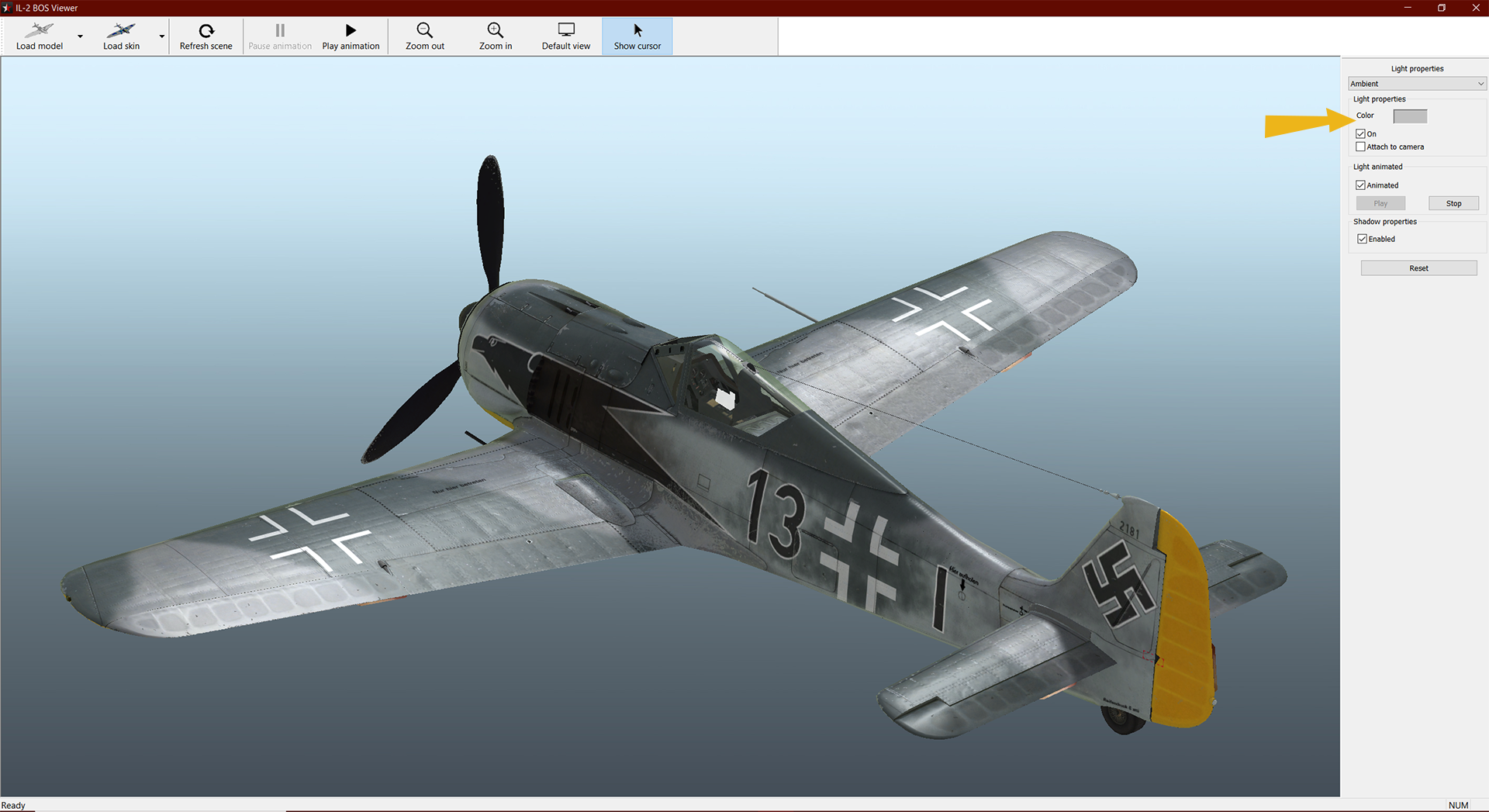Disable the shadow Enabled checkbox
The image size is (1489, 812).
(1362, 239)
